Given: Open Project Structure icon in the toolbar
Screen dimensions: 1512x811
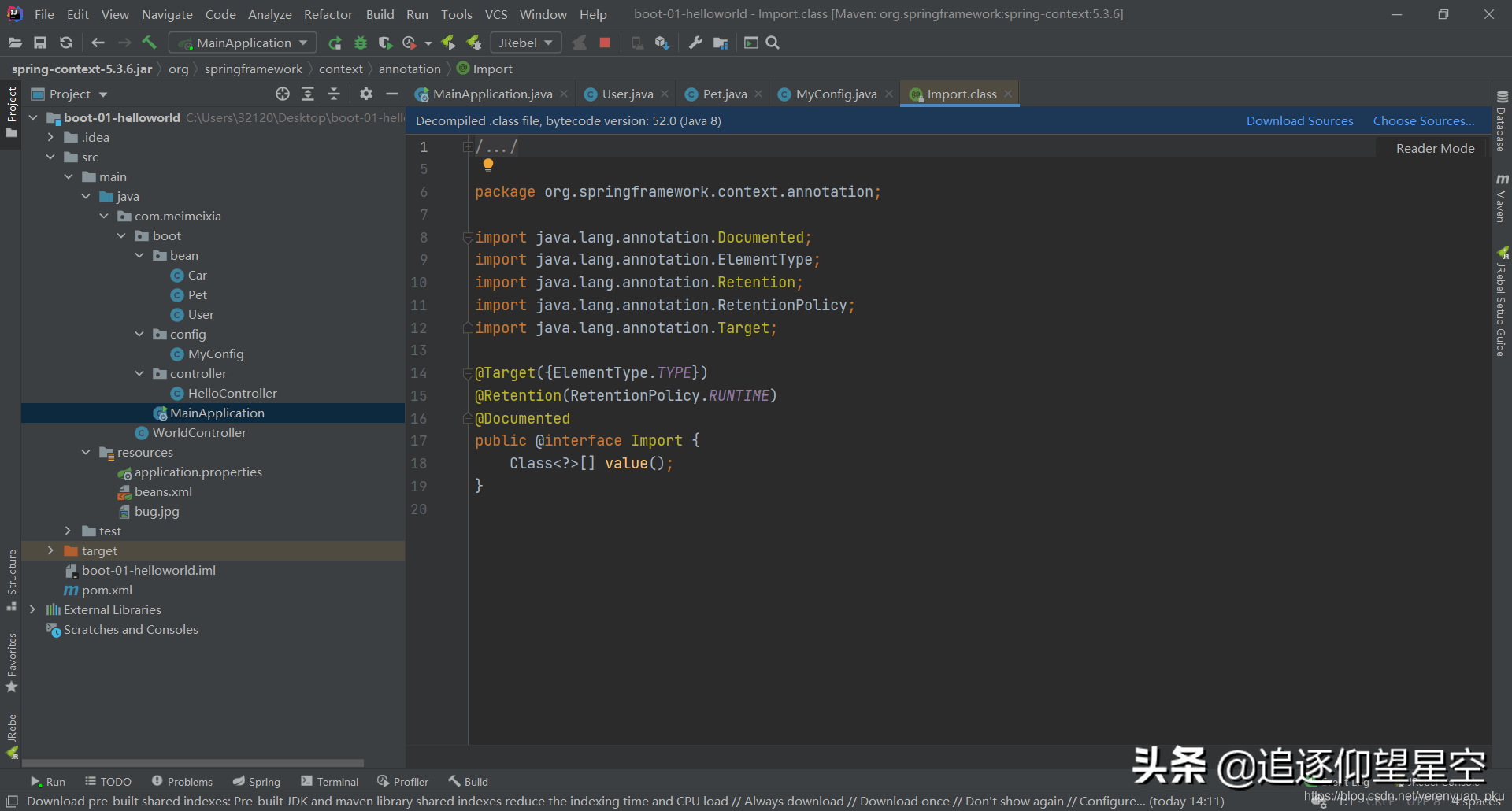Looking at the screenshot, I should click(721, 43).
